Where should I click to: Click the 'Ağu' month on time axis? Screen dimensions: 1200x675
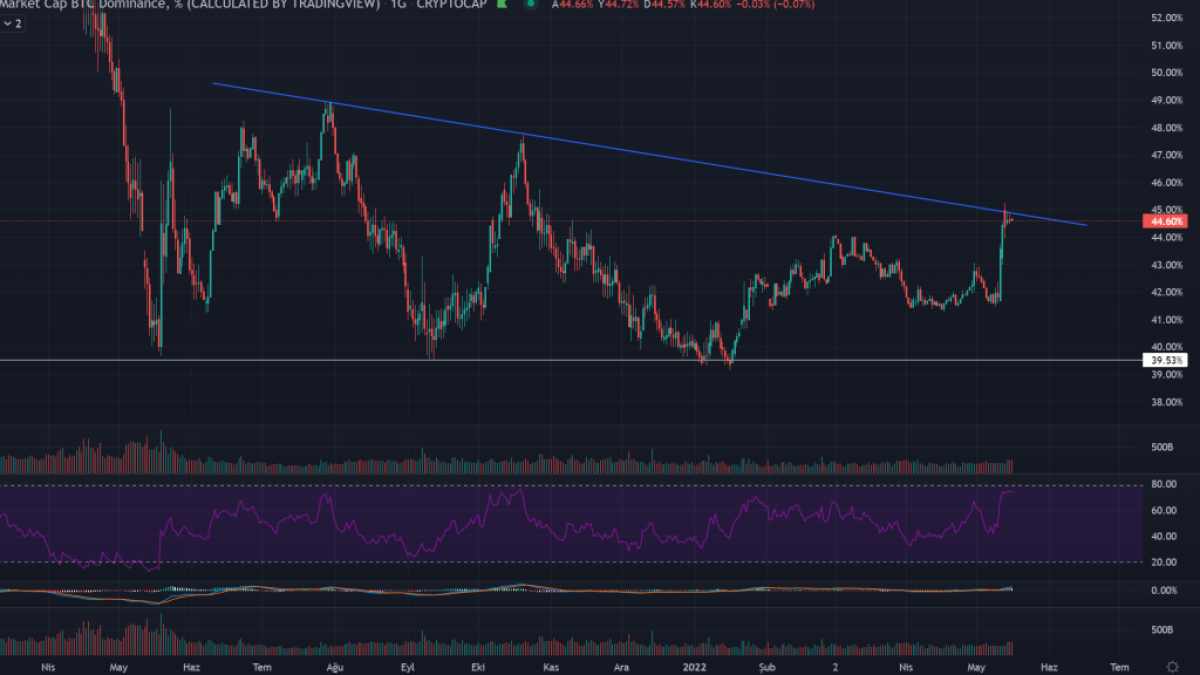(x=334, y=666)
